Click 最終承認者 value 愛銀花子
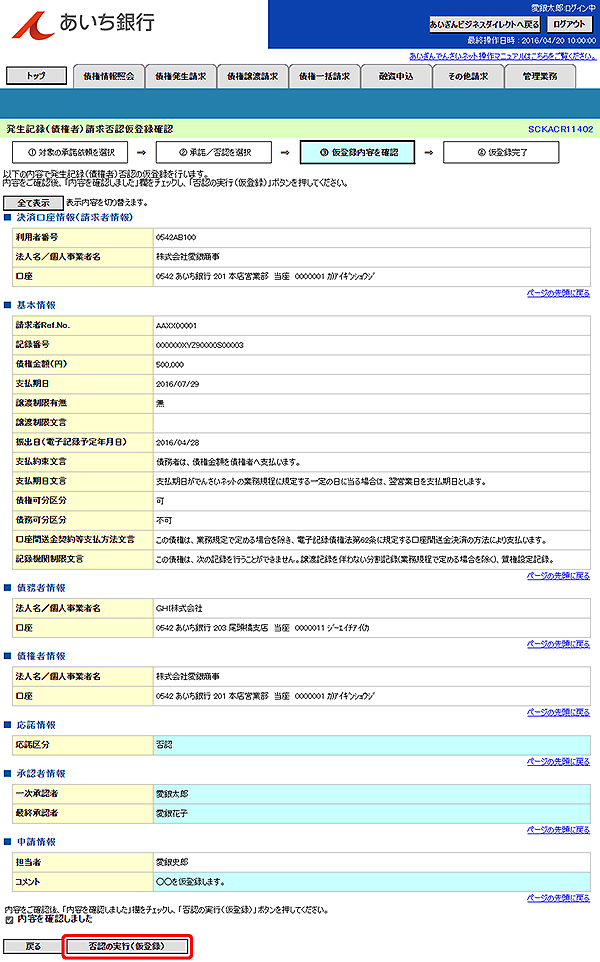600x962 pixels. (172, 814)
